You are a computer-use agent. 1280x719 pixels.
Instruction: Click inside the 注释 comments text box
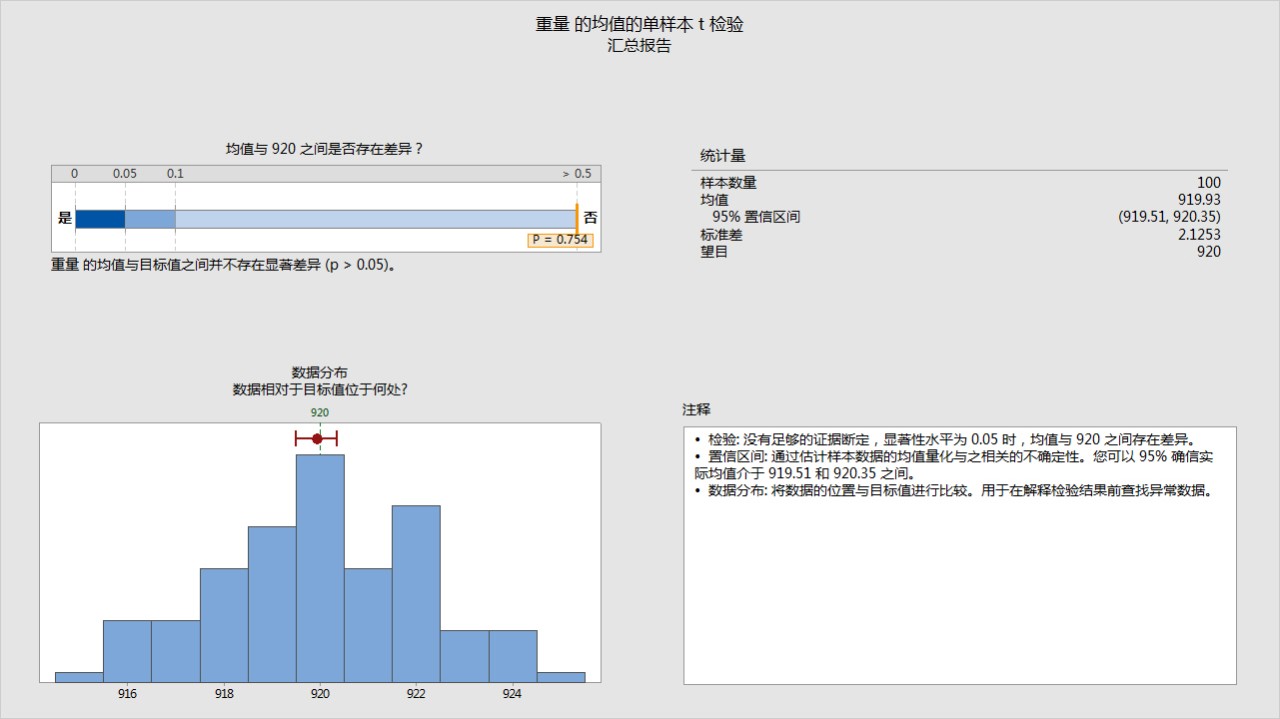point(959,580)
